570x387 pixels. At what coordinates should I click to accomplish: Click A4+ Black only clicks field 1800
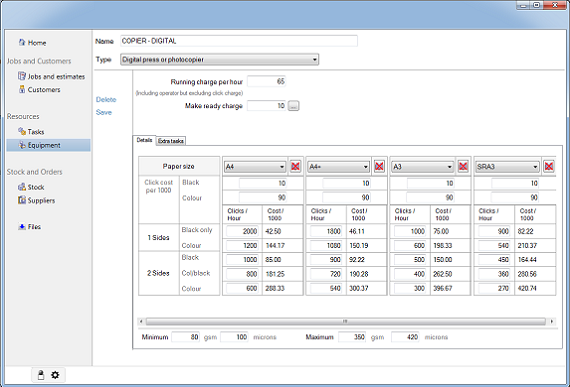[x=326, y=231]
